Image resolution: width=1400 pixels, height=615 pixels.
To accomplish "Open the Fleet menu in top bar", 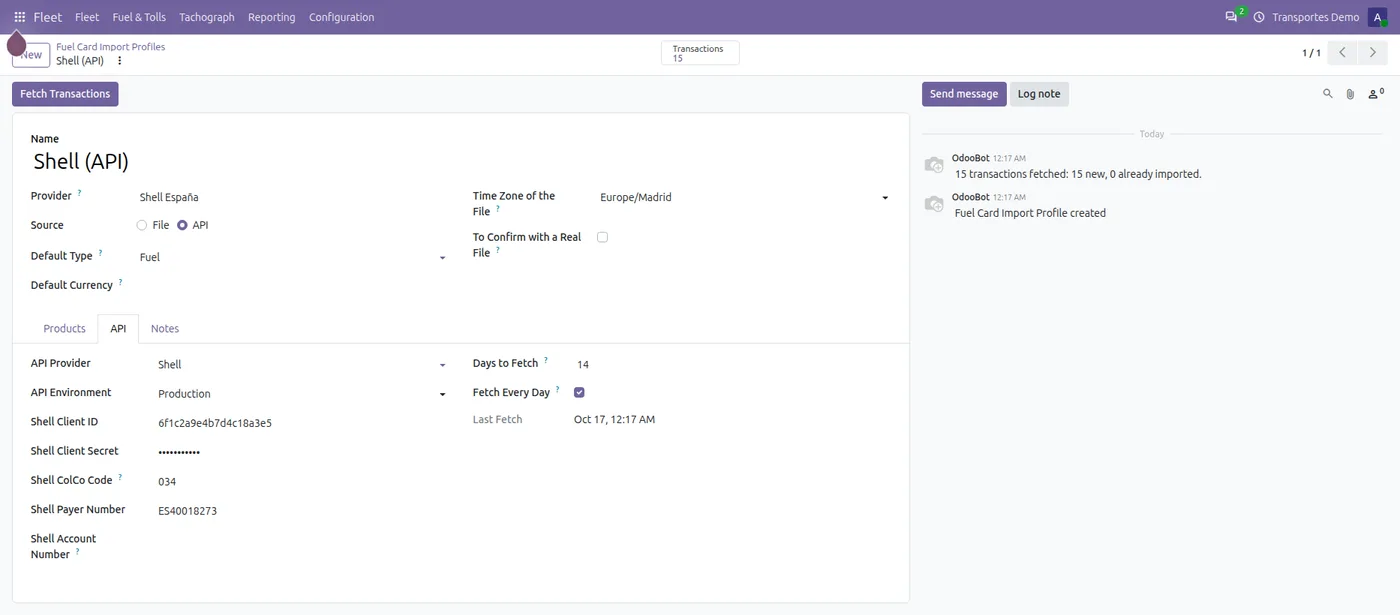I will 87,17.
